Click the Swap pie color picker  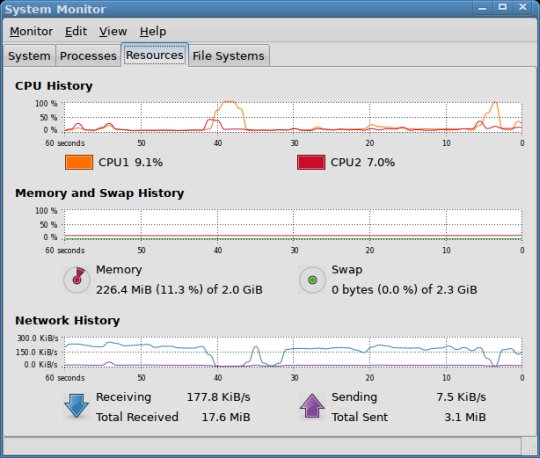tap(312, 280)
